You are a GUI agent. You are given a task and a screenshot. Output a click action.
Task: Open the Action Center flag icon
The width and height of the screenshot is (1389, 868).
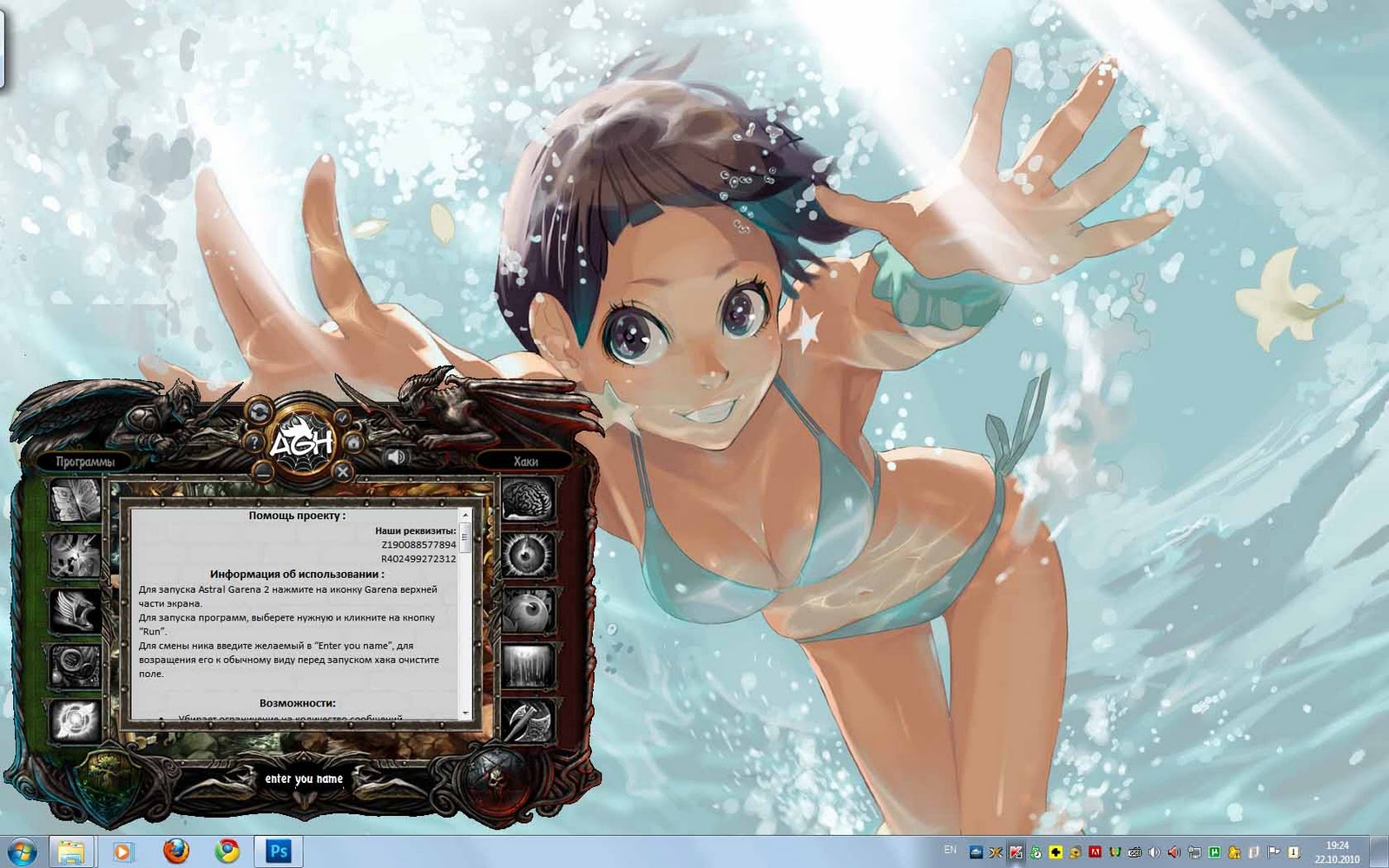(1274, 852)
